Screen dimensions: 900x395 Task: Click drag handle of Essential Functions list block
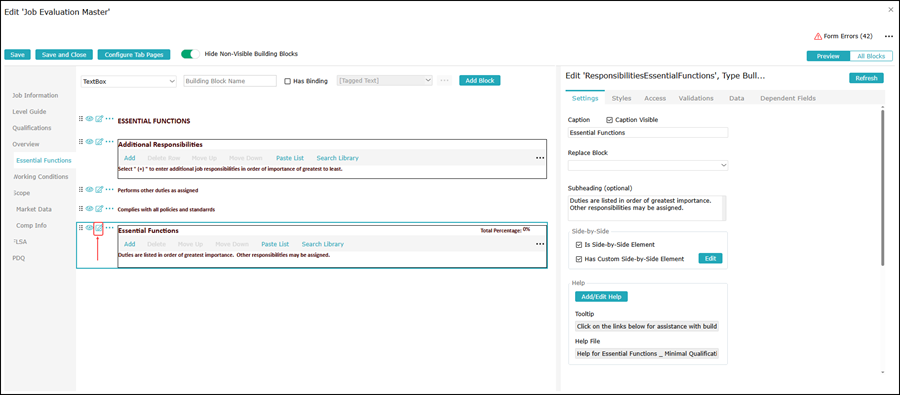(x=81, y=229)
